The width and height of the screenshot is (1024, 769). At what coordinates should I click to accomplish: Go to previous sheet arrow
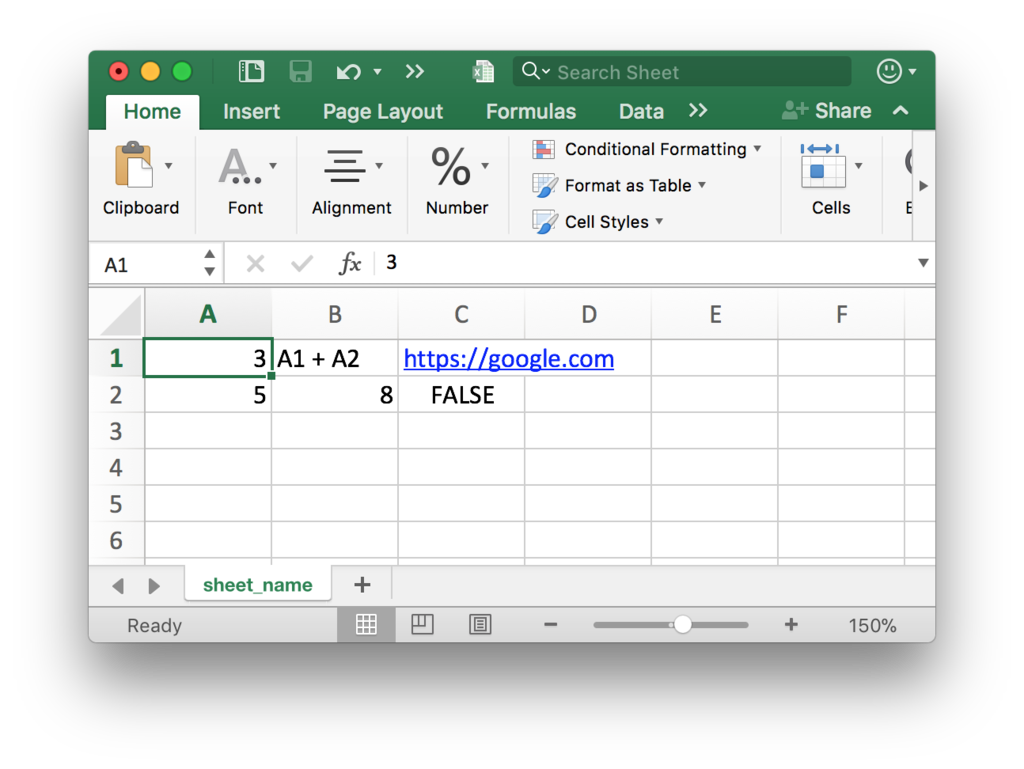[118, 586]
